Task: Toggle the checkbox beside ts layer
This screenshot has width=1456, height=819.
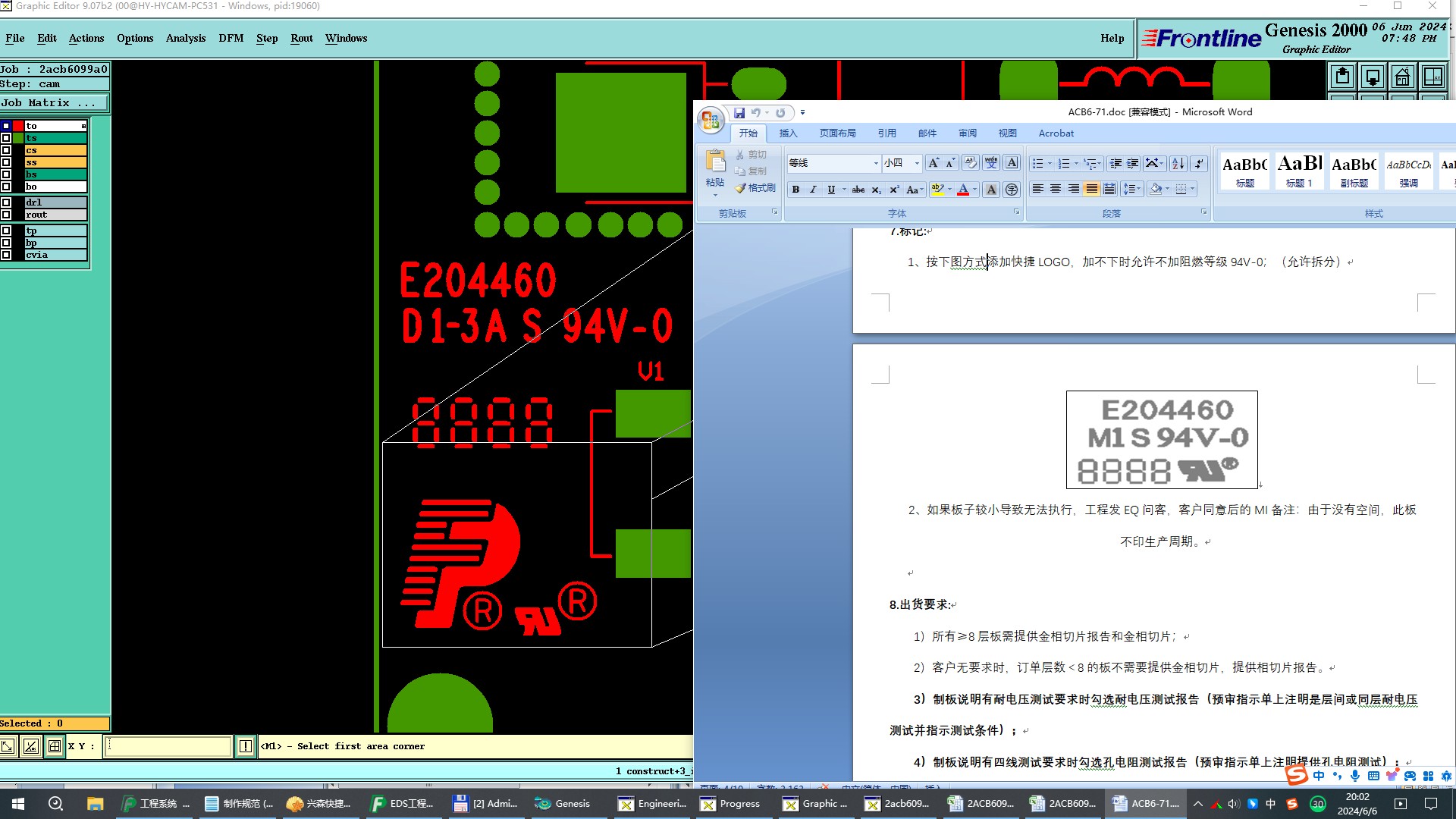Action: pyautogui.click(x=6, y=138)
